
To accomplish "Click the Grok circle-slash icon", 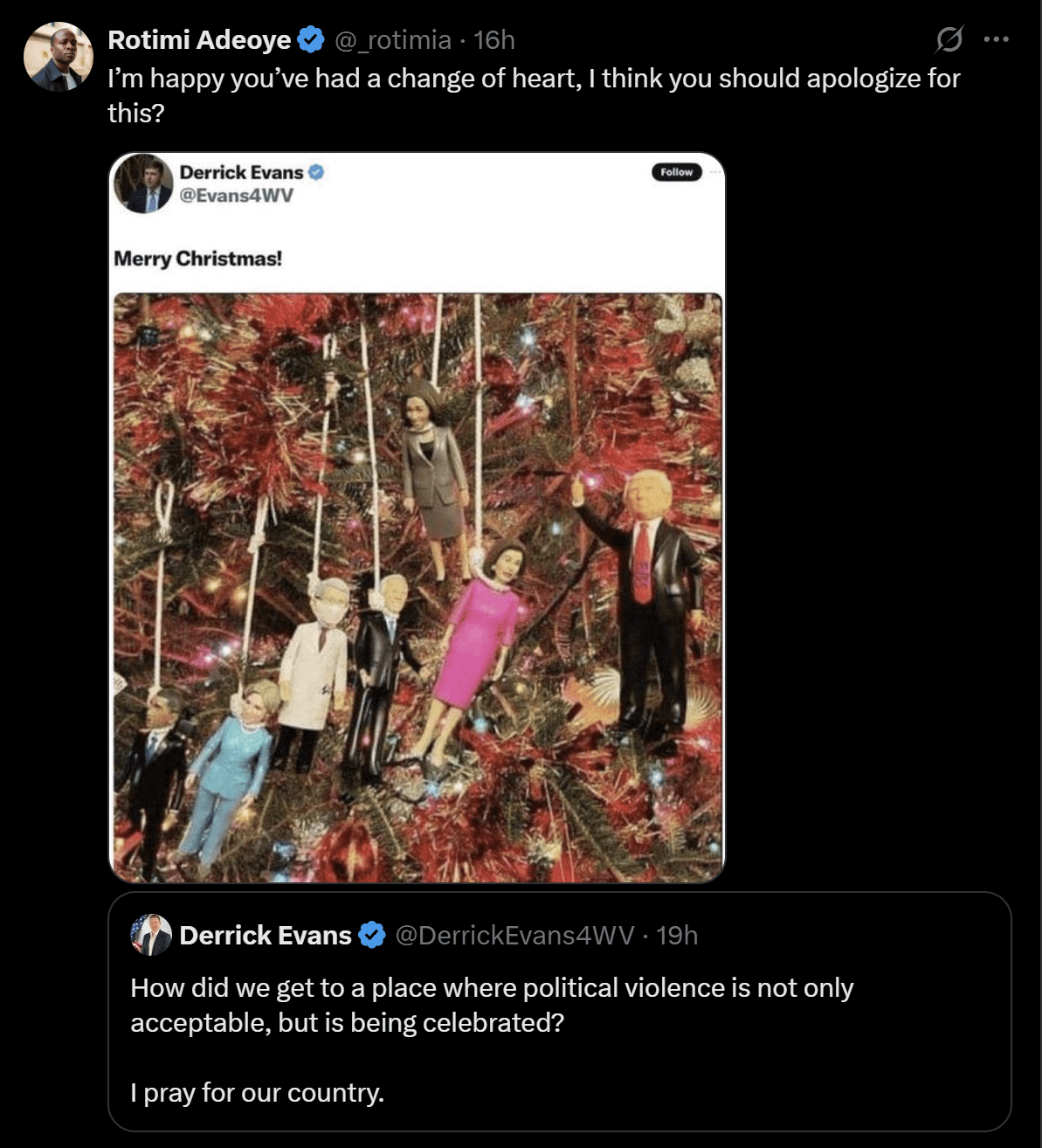I will pos(949,39).
